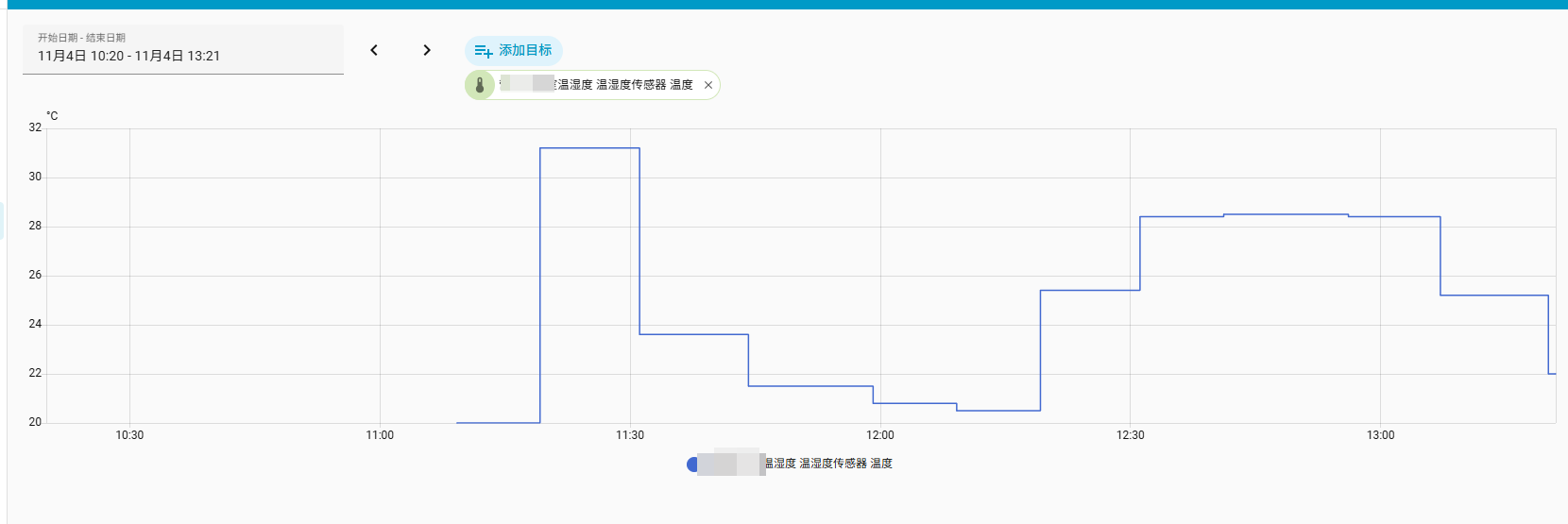Click the 12:30 time axis label
Screen dimensions: 1568x524
[x=1130, y=435]
